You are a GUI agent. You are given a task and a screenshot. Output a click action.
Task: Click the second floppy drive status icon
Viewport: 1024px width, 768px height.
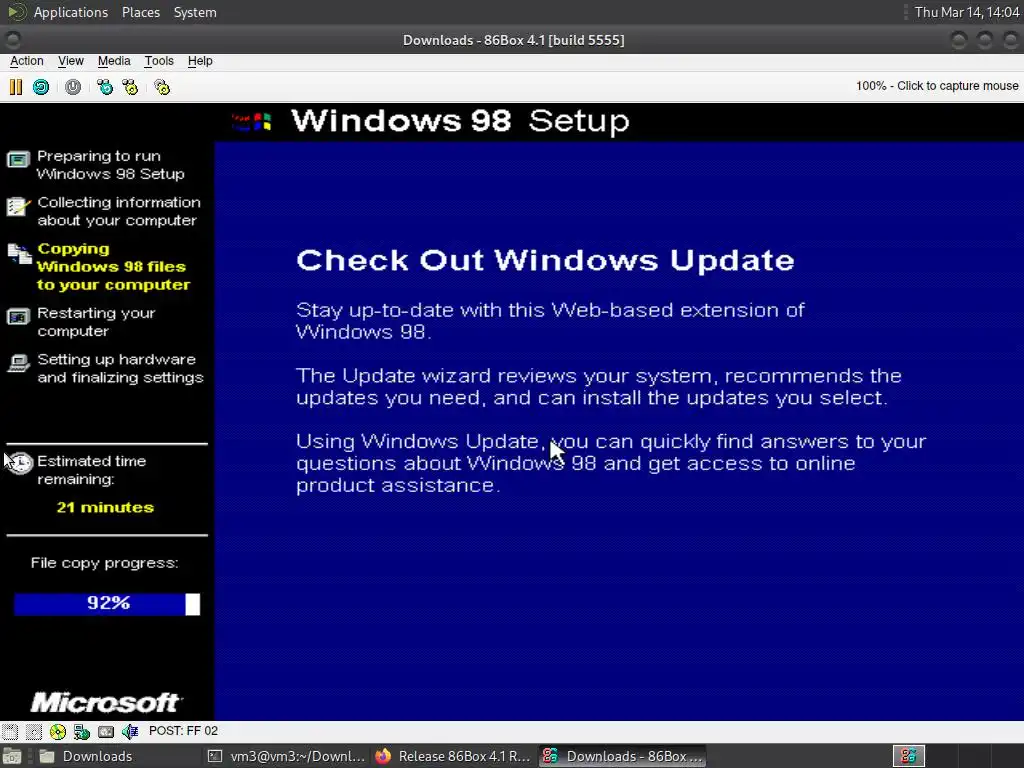[x=33, y=731]
